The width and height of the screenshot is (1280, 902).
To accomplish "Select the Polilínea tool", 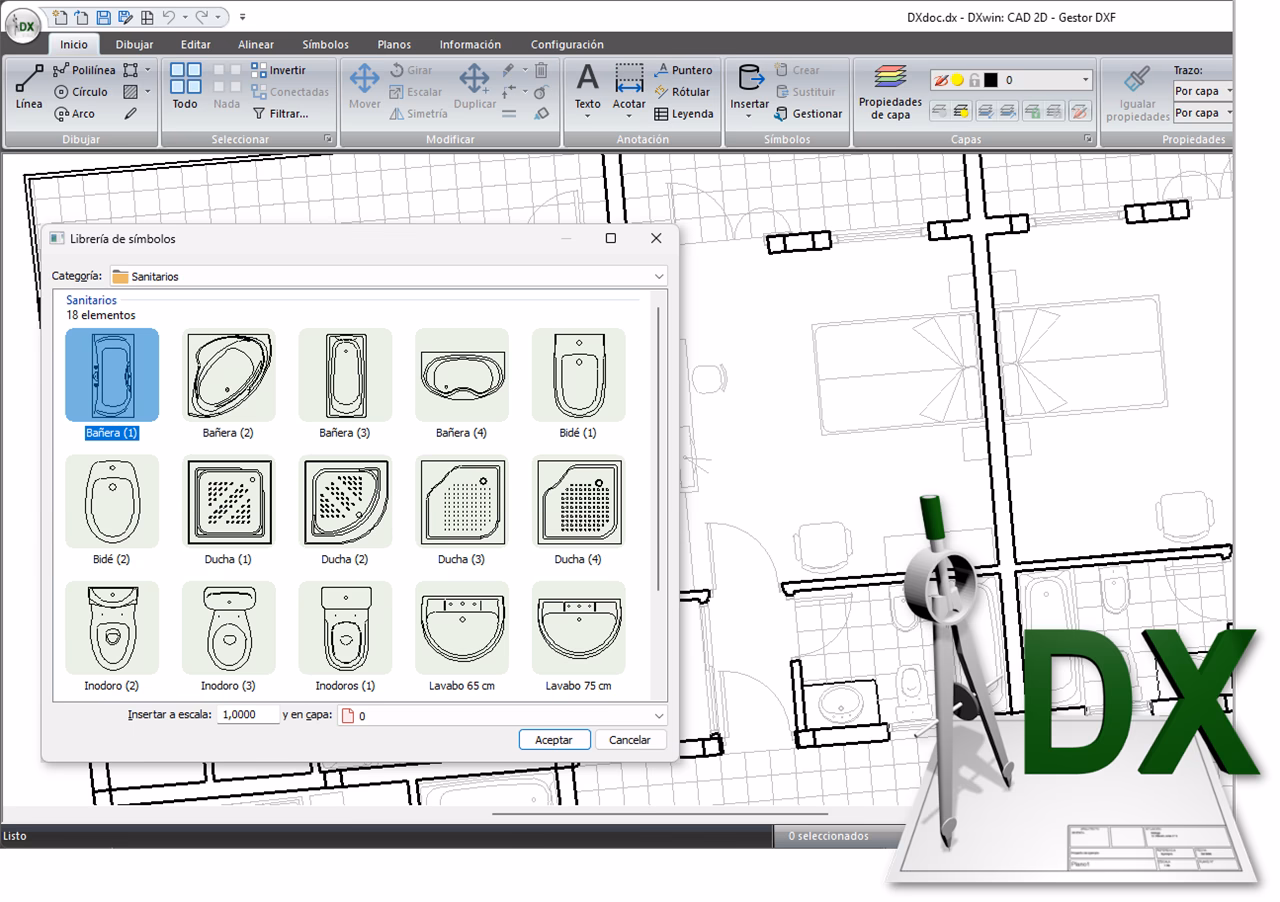I will coord(84,70).
